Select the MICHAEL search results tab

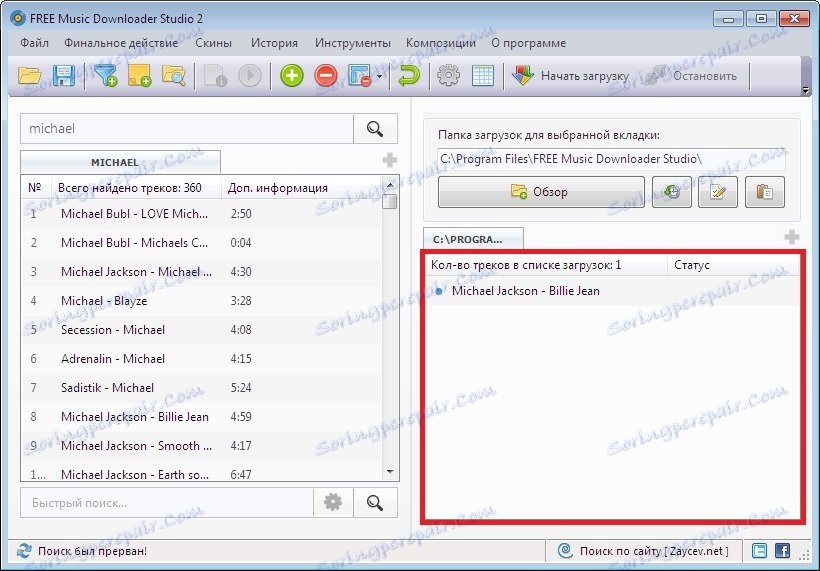coord(120,162)
